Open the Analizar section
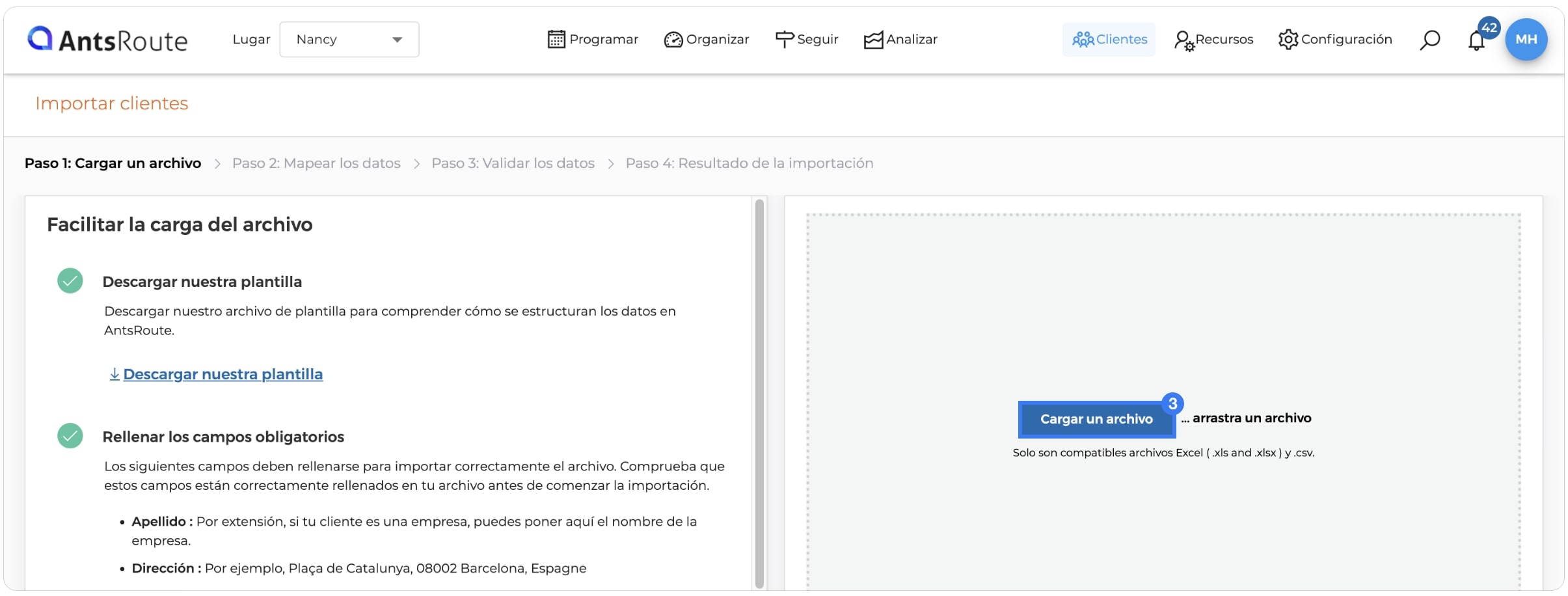The width and height of the screenshot is (1568, 596). 900,40
